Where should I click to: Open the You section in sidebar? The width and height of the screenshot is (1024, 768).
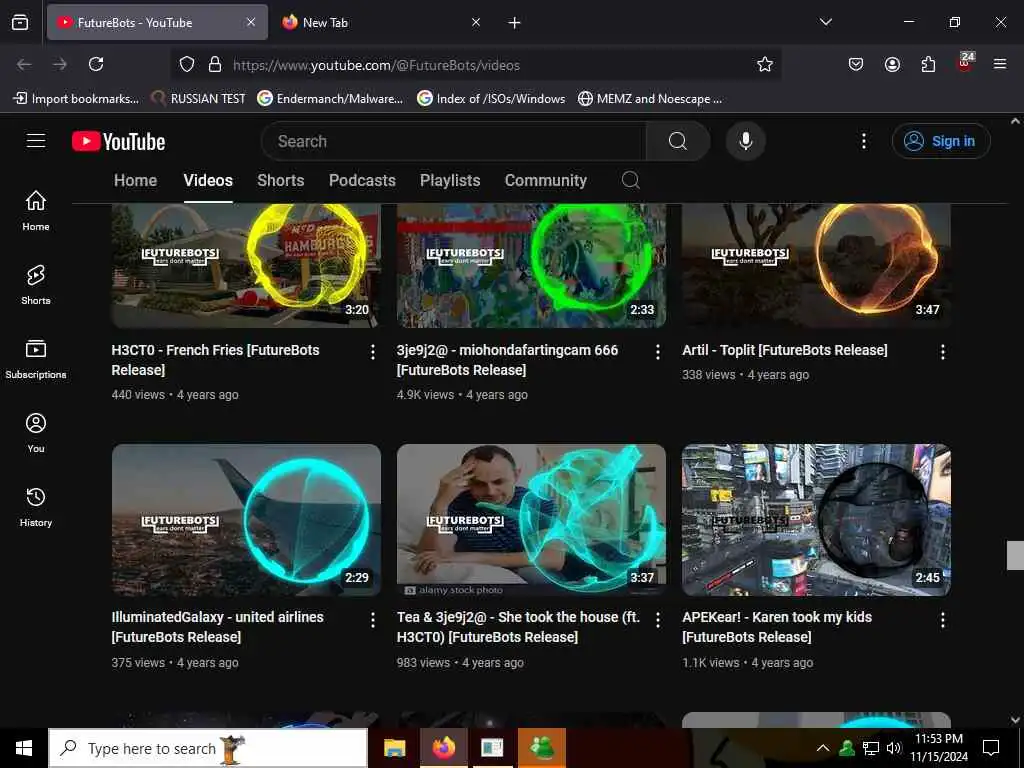(36, 432)
